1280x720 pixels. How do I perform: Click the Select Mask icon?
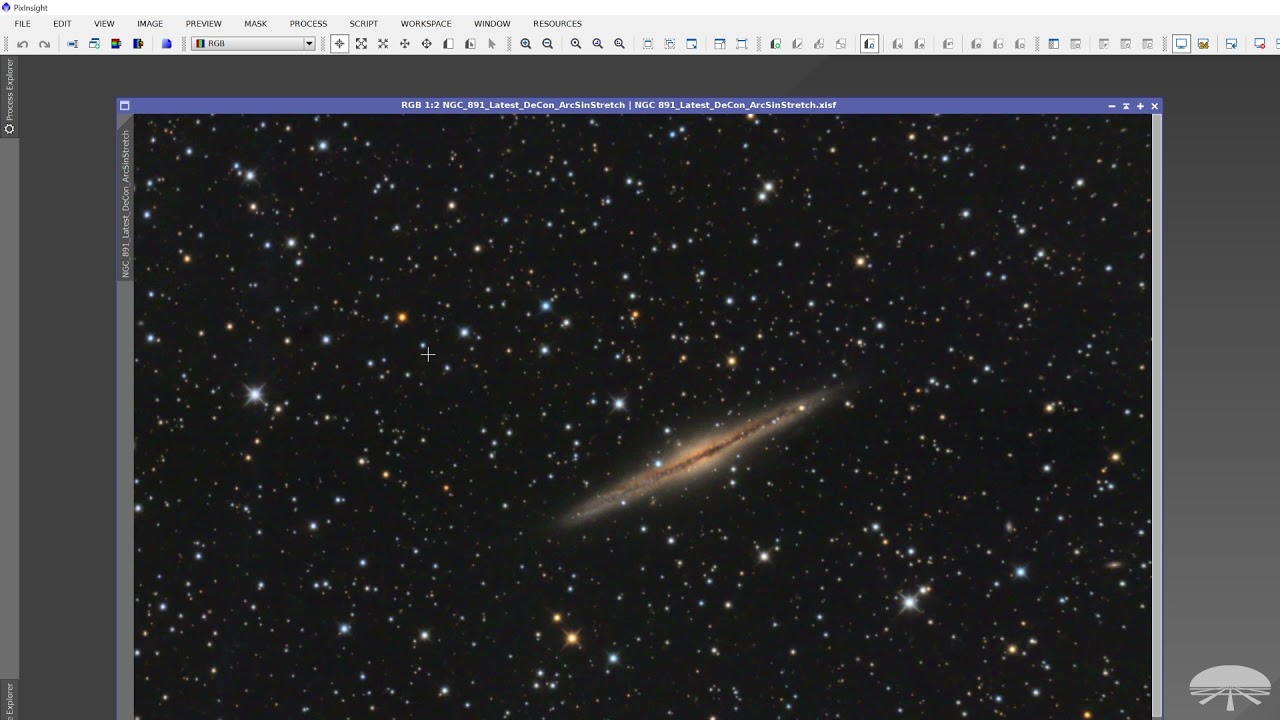[x=776, y=44]
